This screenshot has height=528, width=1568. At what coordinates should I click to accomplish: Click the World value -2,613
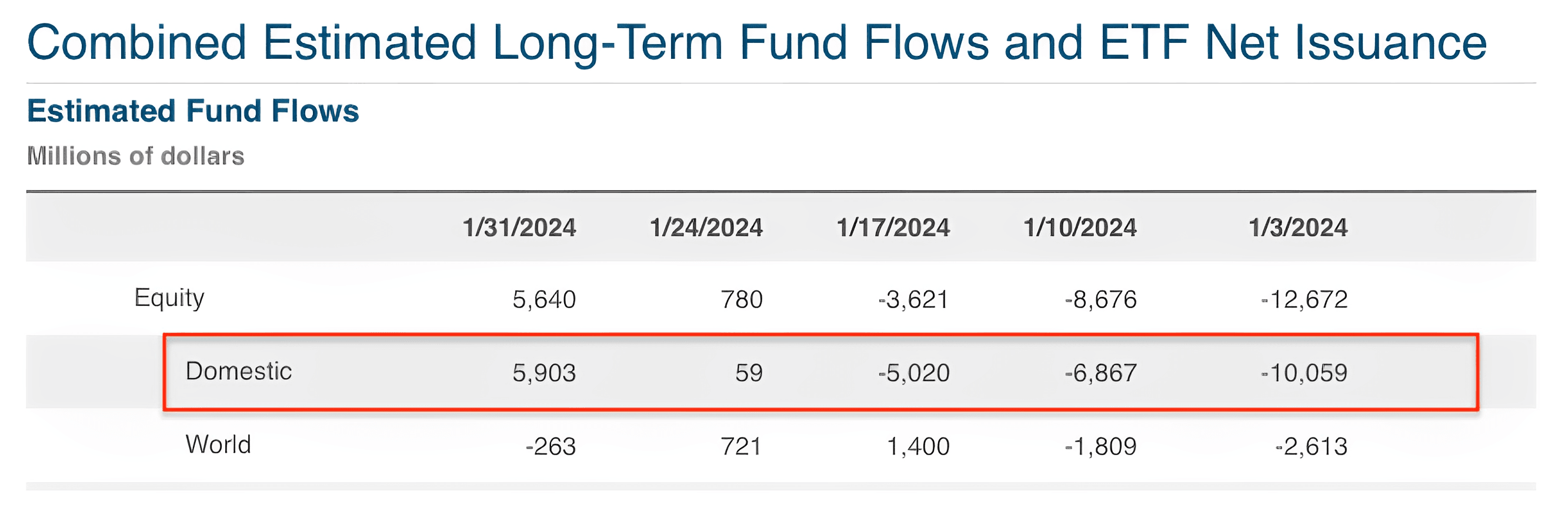1311,447
